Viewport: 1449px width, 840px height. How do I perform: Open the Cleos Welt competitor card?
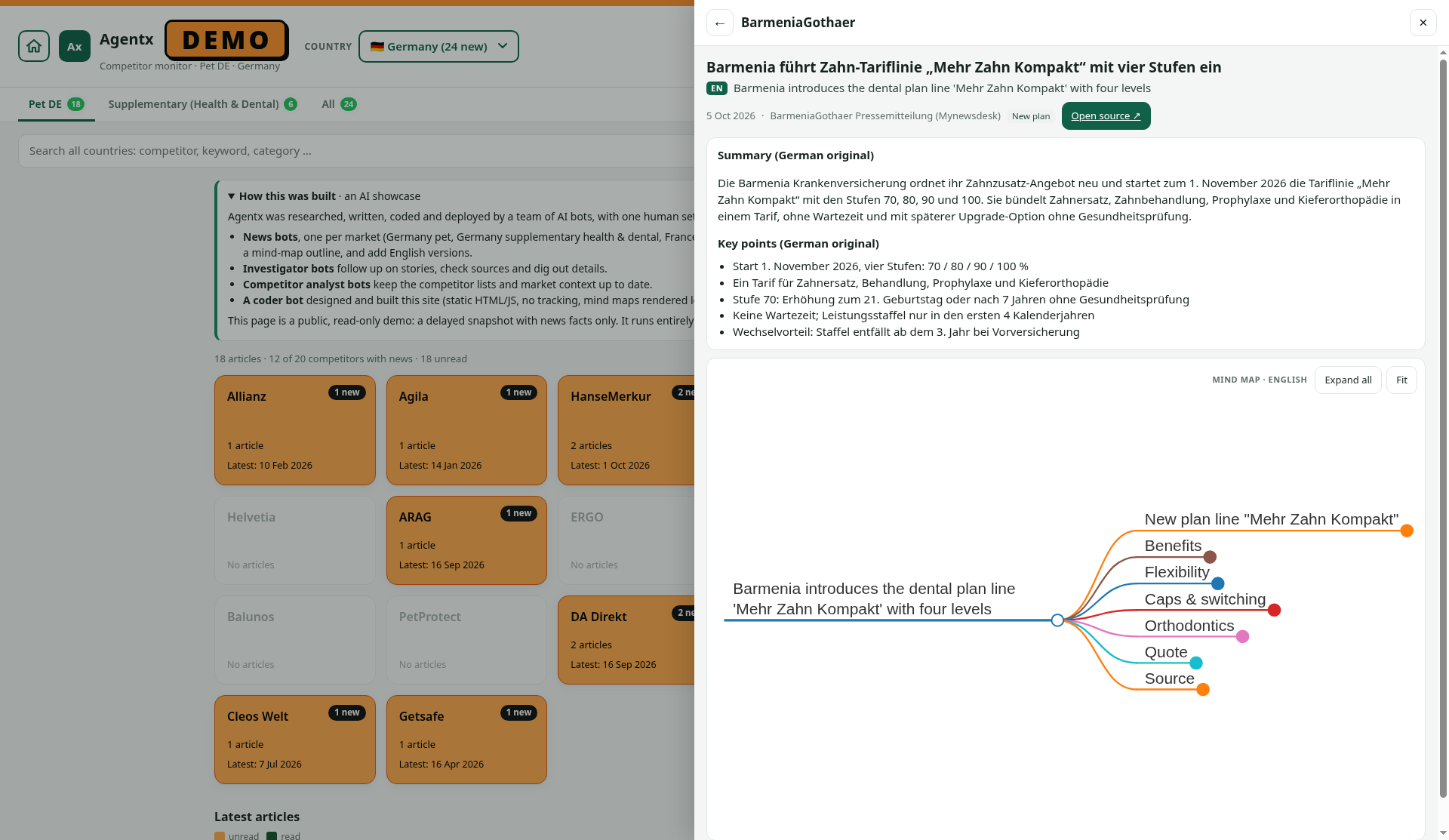point(295,740)
